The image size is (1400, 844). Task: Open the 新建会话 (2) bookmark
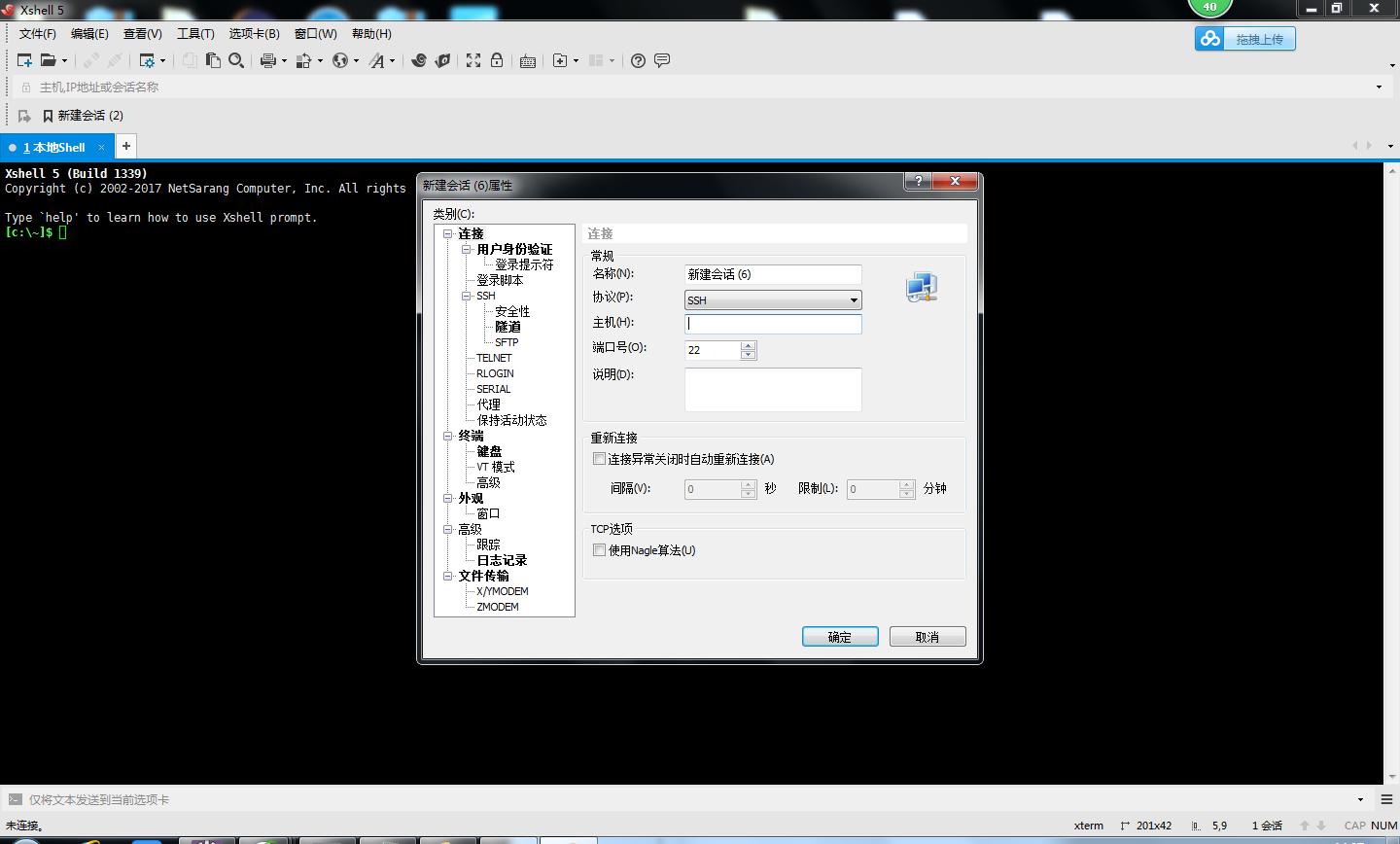tap(83, 116)
